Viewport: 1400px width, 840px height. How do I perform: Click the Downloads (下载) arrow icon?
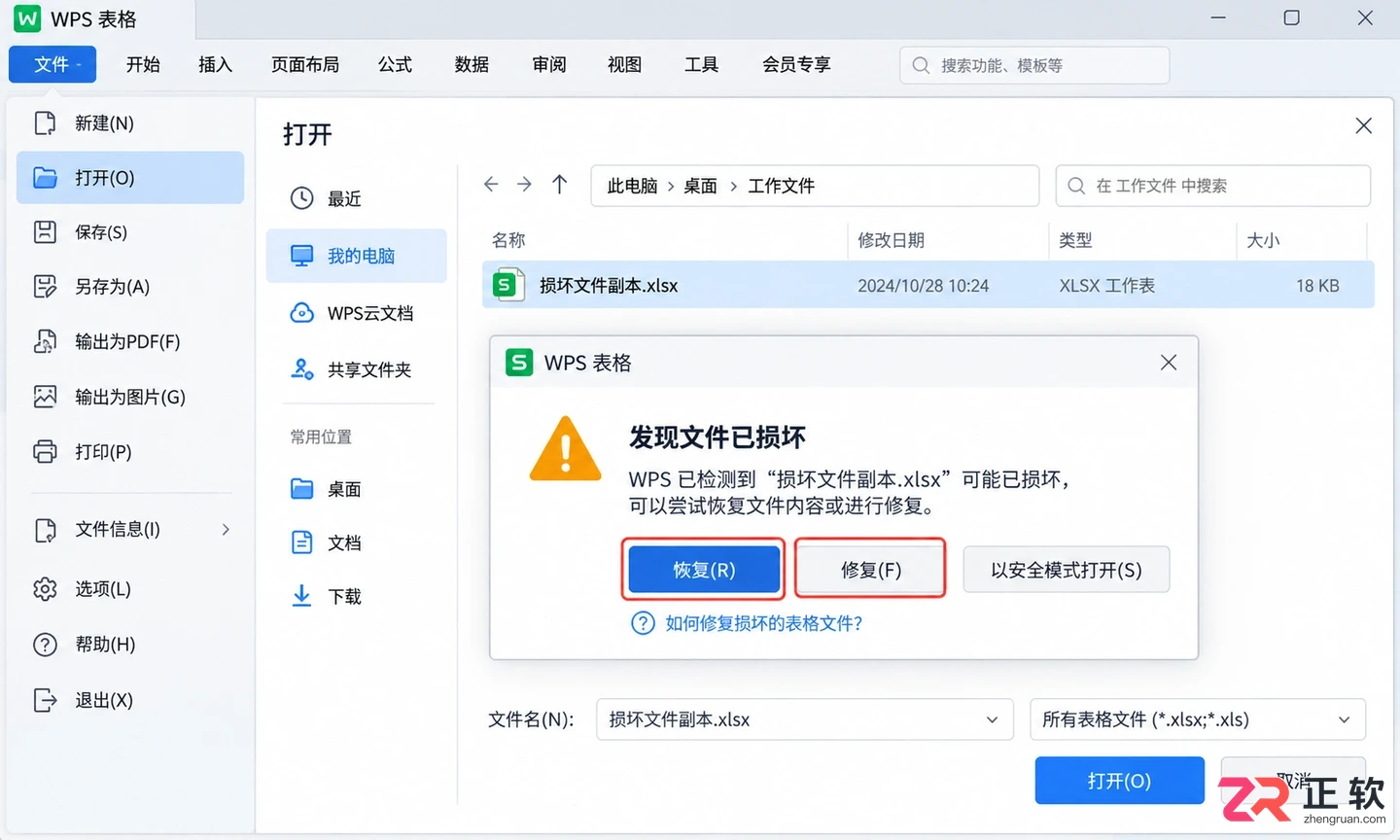click(302, 596)
